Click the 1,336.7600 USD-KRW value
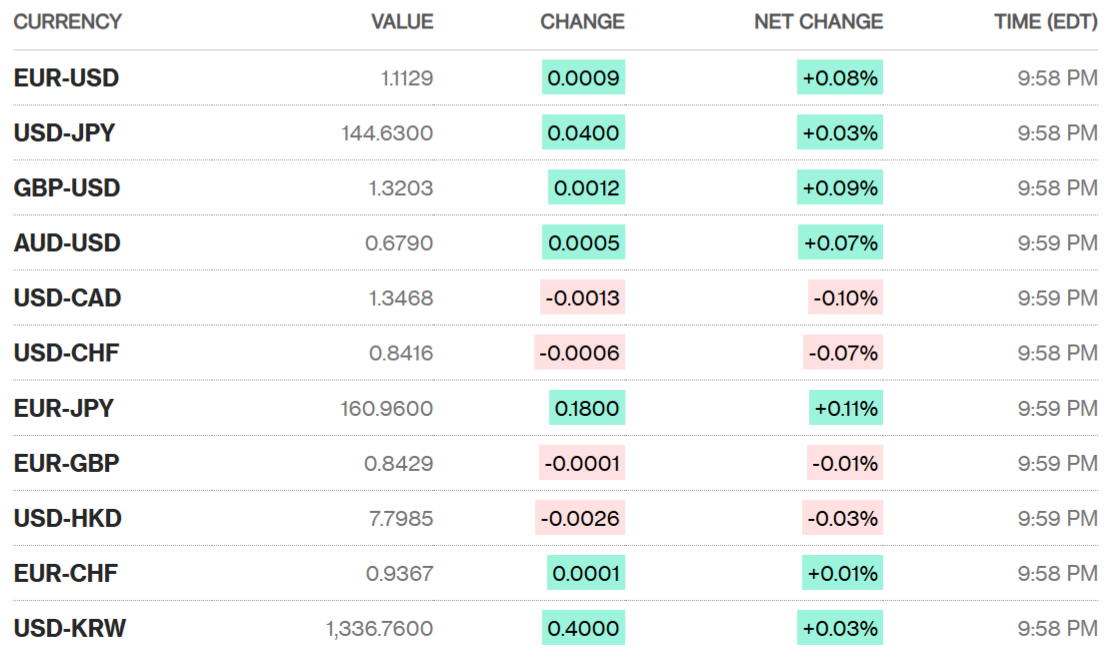1113x648 pixels. coord(379,628)
